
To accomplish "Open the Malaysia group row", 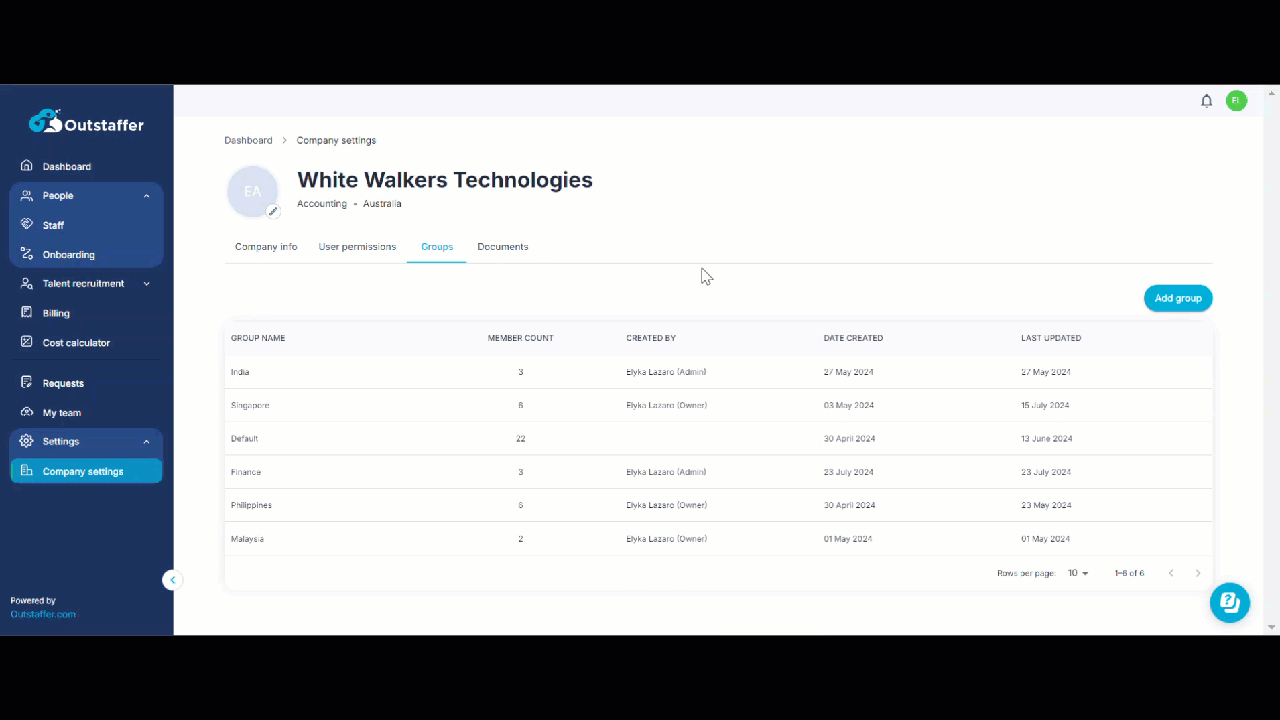I will (718, 539).
